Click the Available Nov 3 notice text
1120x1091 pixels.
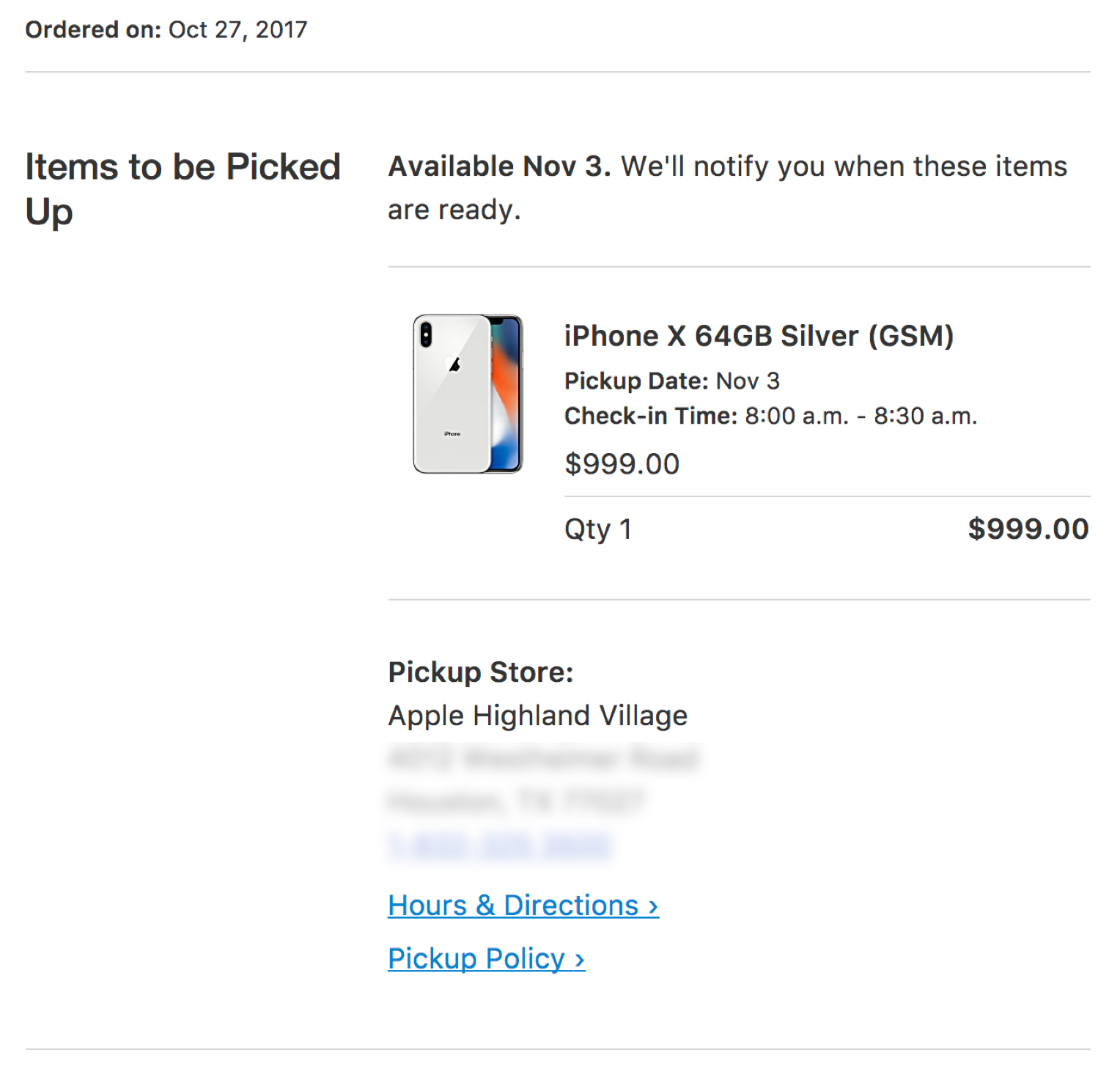727,187
